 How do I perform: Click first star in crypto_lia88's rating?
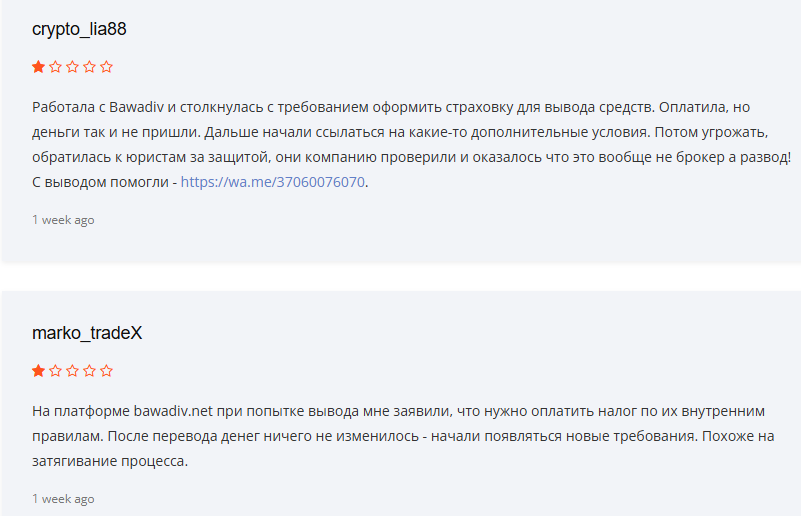coord(38,67)
